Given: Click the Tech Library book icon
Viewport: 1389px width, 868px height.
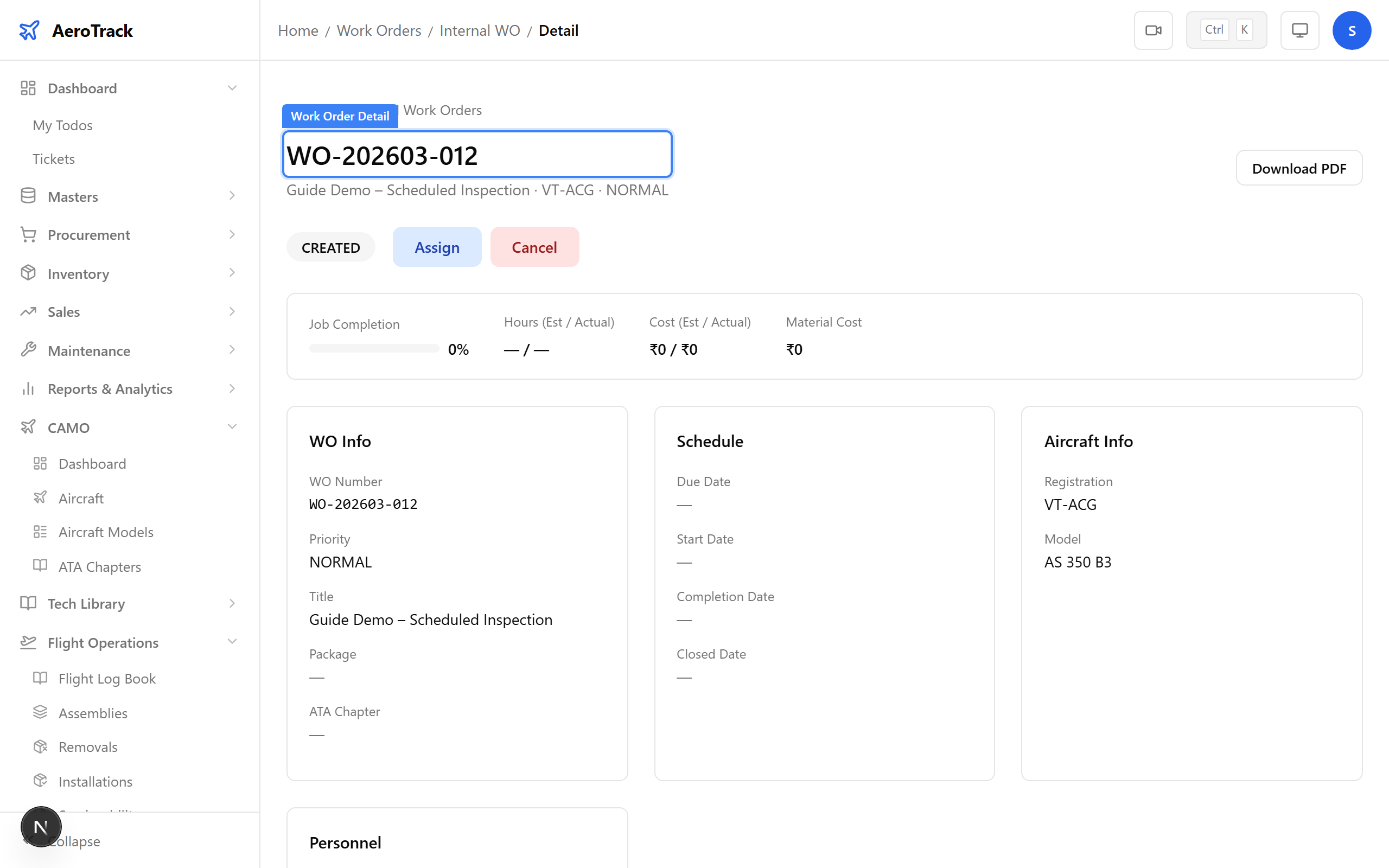Looking at the screenshot, I should tap(28, 603).
